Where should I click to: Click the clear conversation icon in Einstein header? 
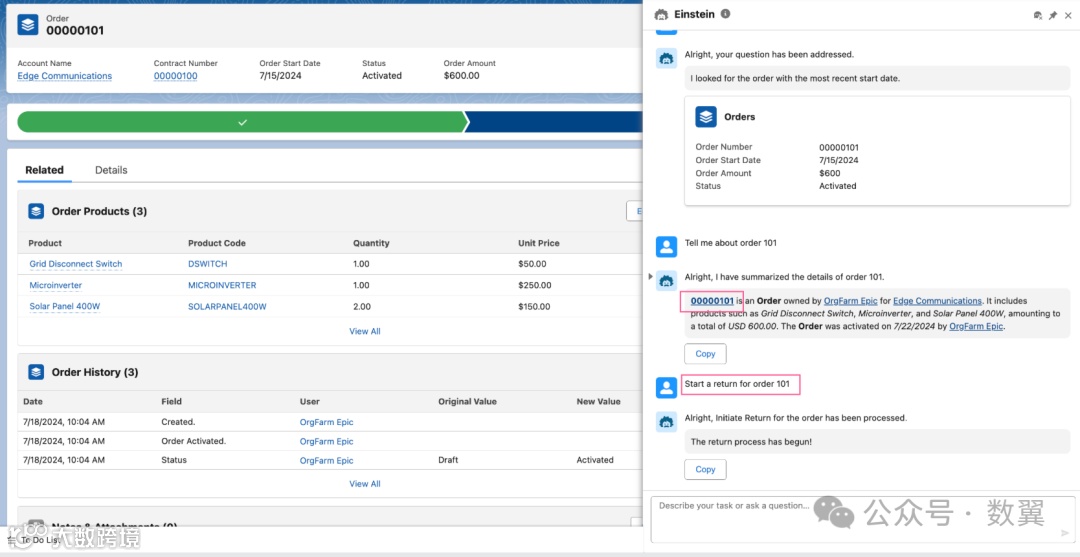click(x=1038, y=15)
